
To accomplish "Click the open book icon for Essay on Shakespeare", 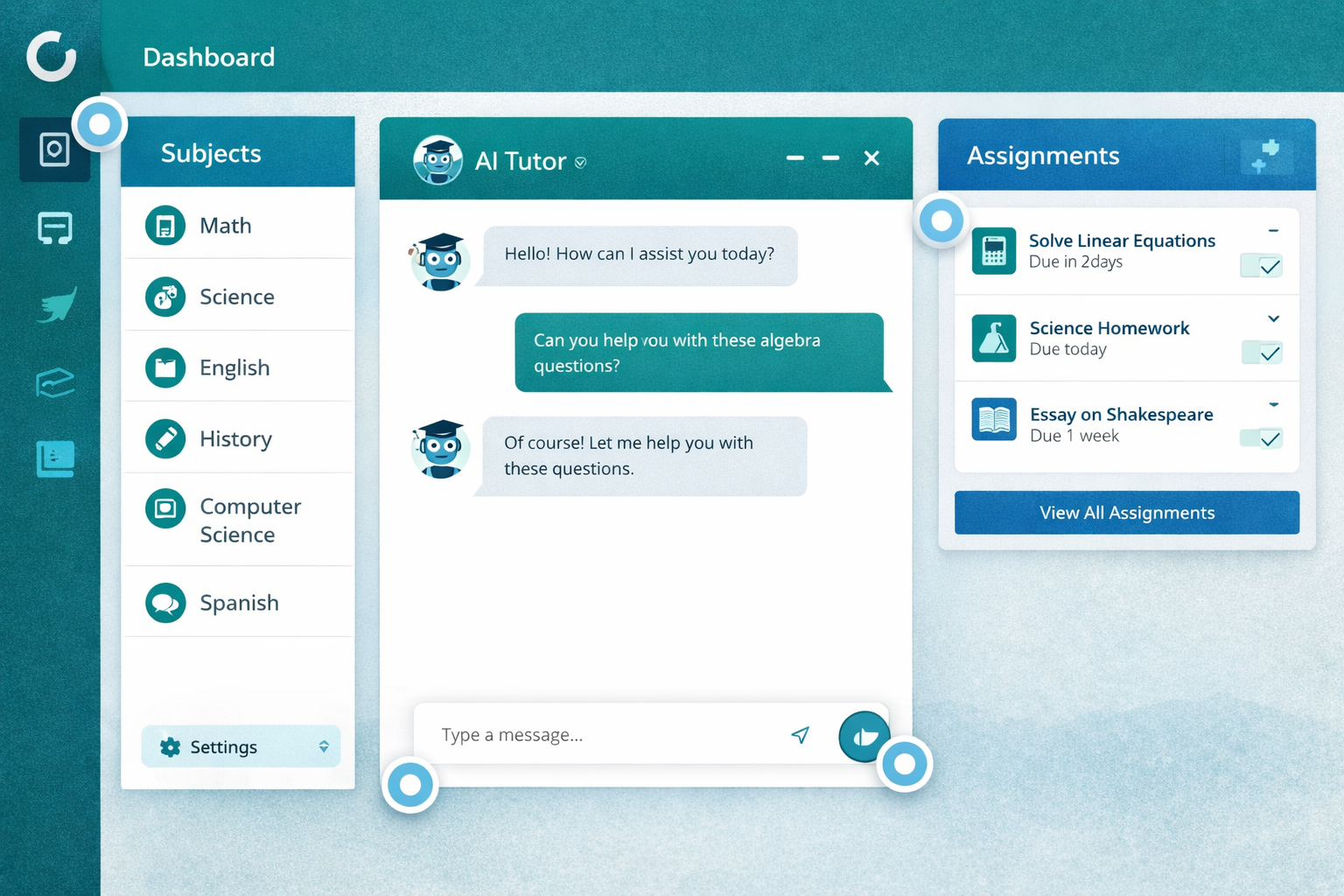I will pyautogui.click(x=993, y=420).
